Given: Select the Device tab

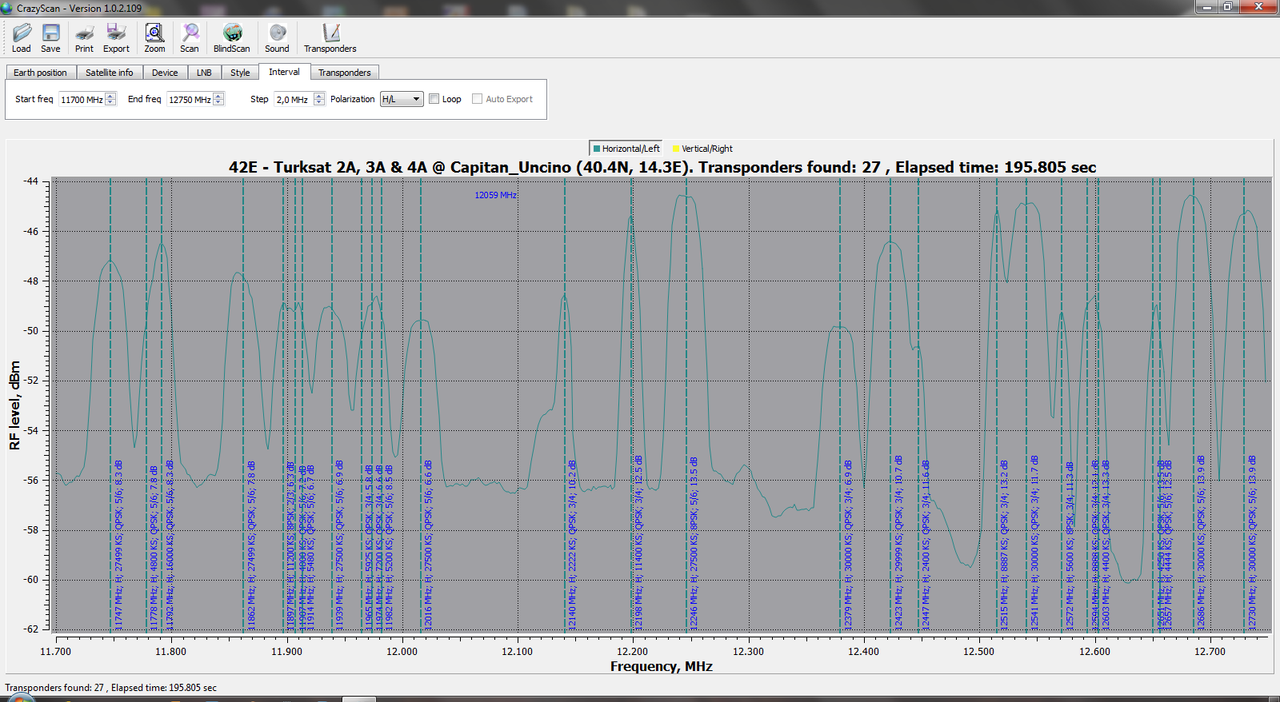Looking at the screenshot, I should tap(165, 72).
